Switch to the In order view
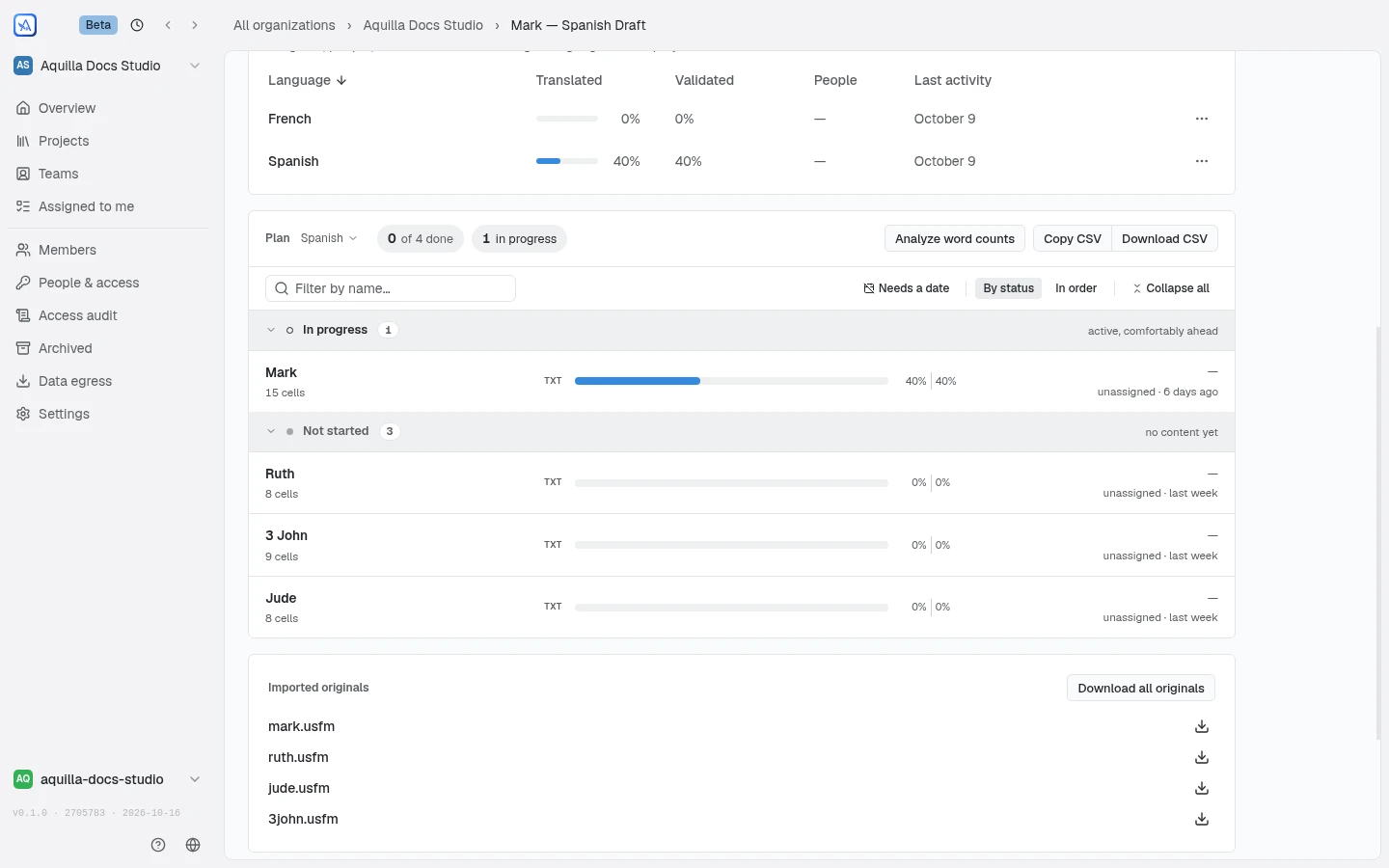 click(1076, 288)
